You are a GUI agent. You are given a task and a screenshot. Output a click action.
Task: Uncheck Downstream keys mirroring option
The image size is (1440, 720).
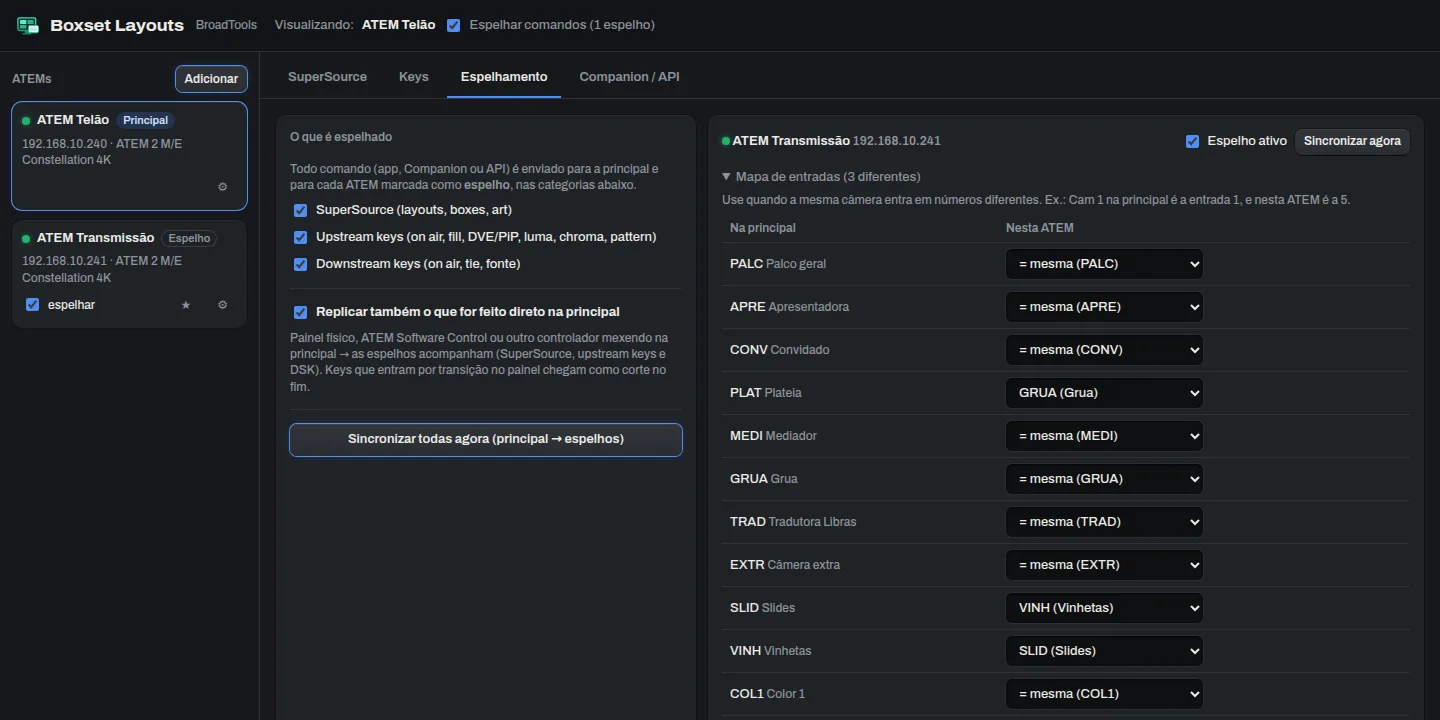coord(300,264)
